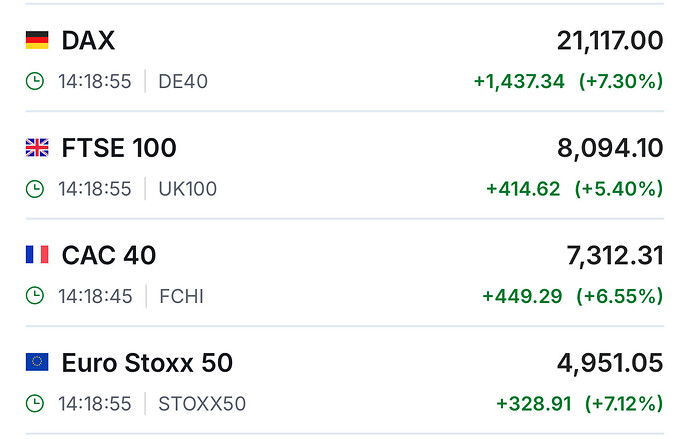
Task: Click the DAX price 21,117.00
Action: coord(609,41)
